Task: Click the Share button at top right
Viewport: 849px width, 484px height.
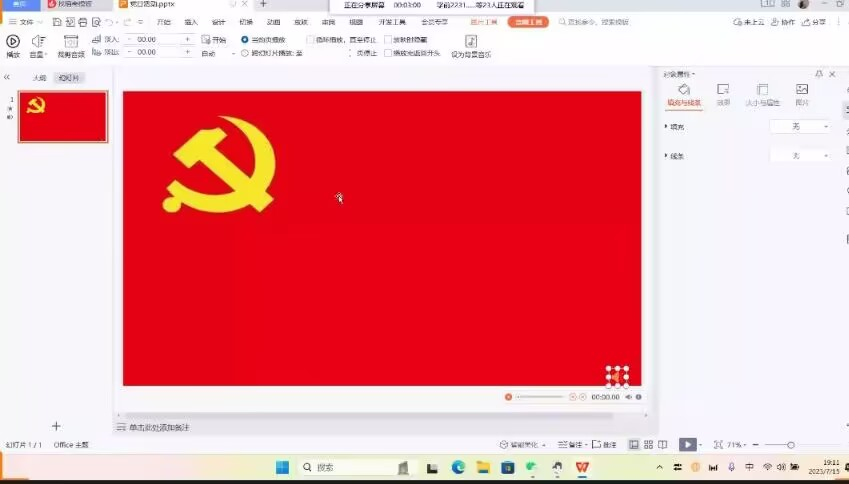Action: pyautogui.click(x=814, y=21)
